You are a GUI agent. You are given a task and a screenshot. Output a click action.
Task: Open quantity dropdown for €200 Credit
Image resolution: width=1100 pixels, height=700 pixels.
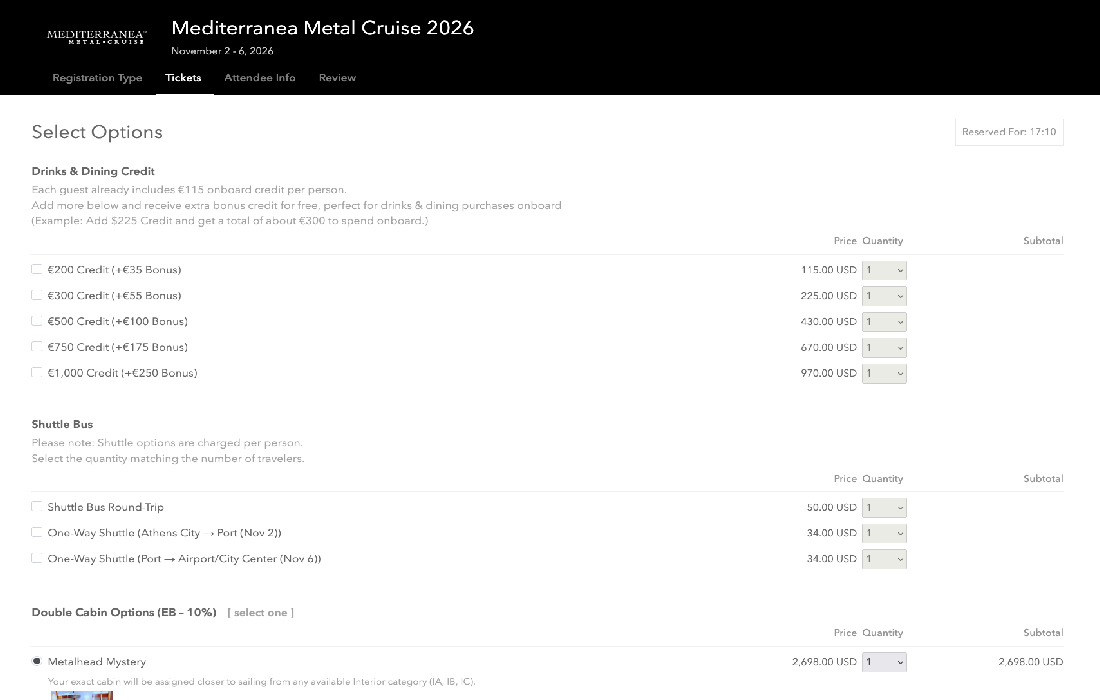(x=884, y=270)
